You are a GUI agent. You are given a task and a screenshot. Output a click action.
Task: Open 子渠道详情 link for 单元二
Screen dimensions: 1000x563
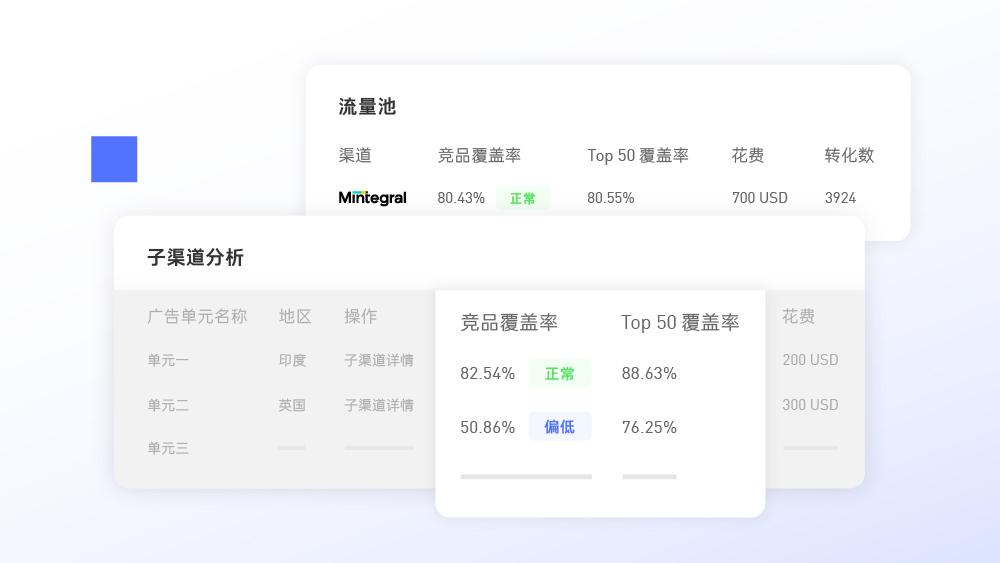tap(379, 405)
